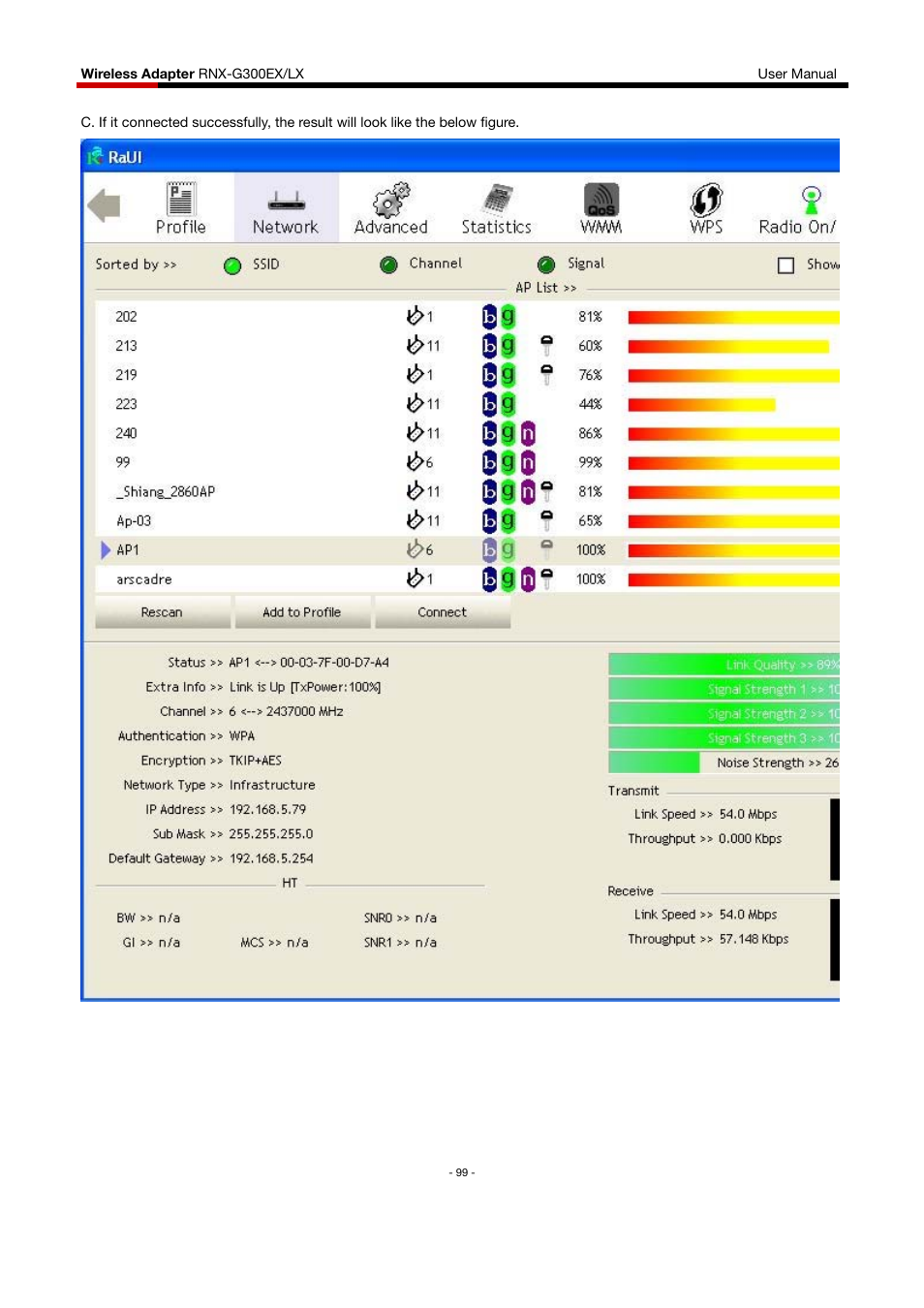Select the _Shiang_2860AP network
Viewport: 924px width, 1308px height.
[x=467, y=491]
